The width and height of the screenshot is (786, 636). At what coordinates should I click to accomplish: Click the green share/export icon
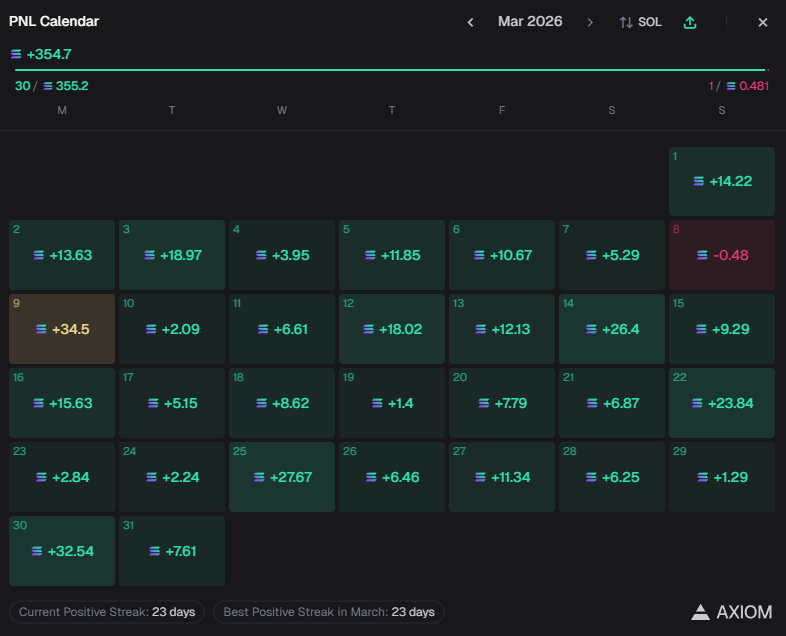690,22
